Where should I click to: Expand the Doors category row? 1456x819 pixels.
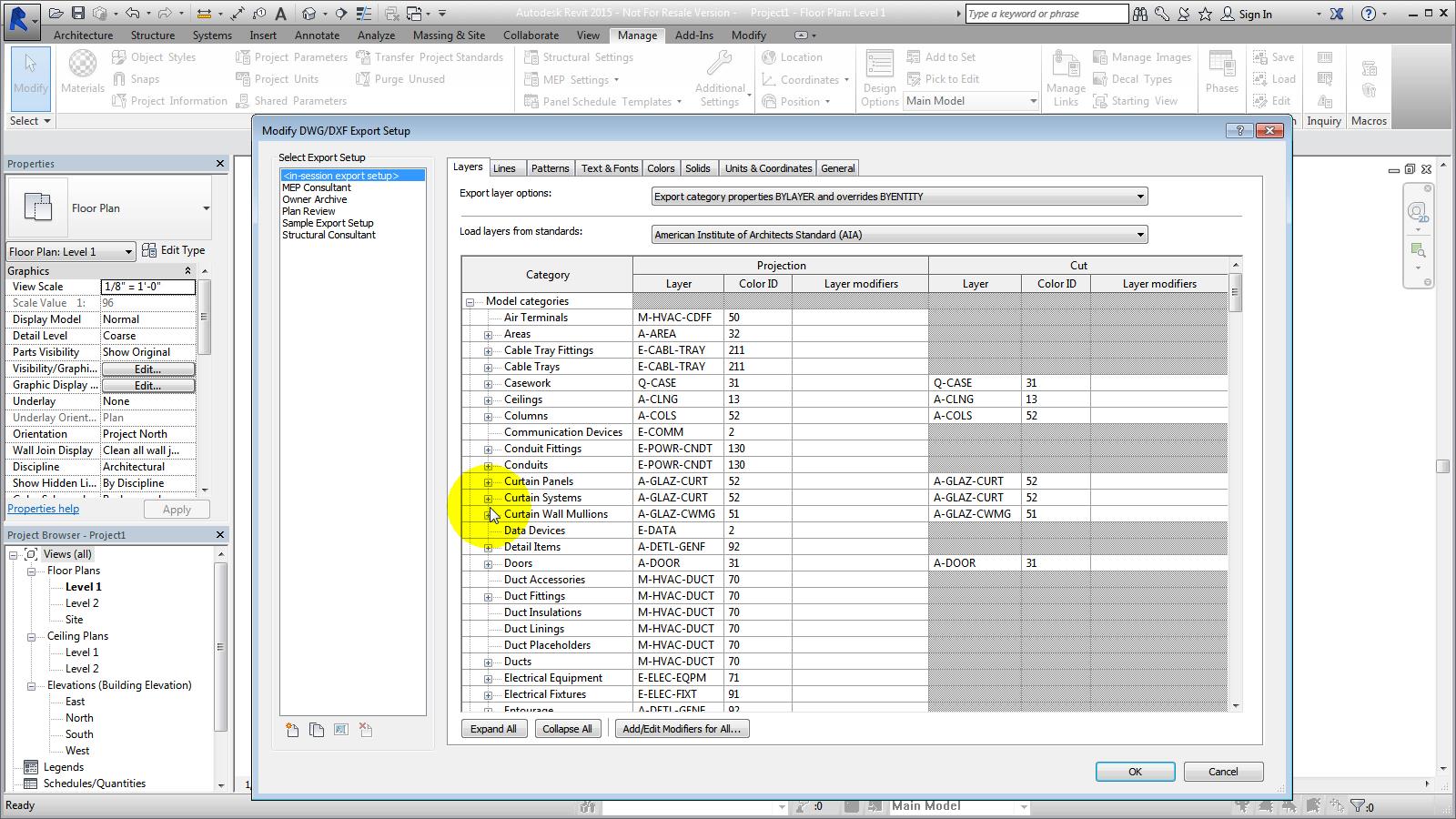(488, 563)
